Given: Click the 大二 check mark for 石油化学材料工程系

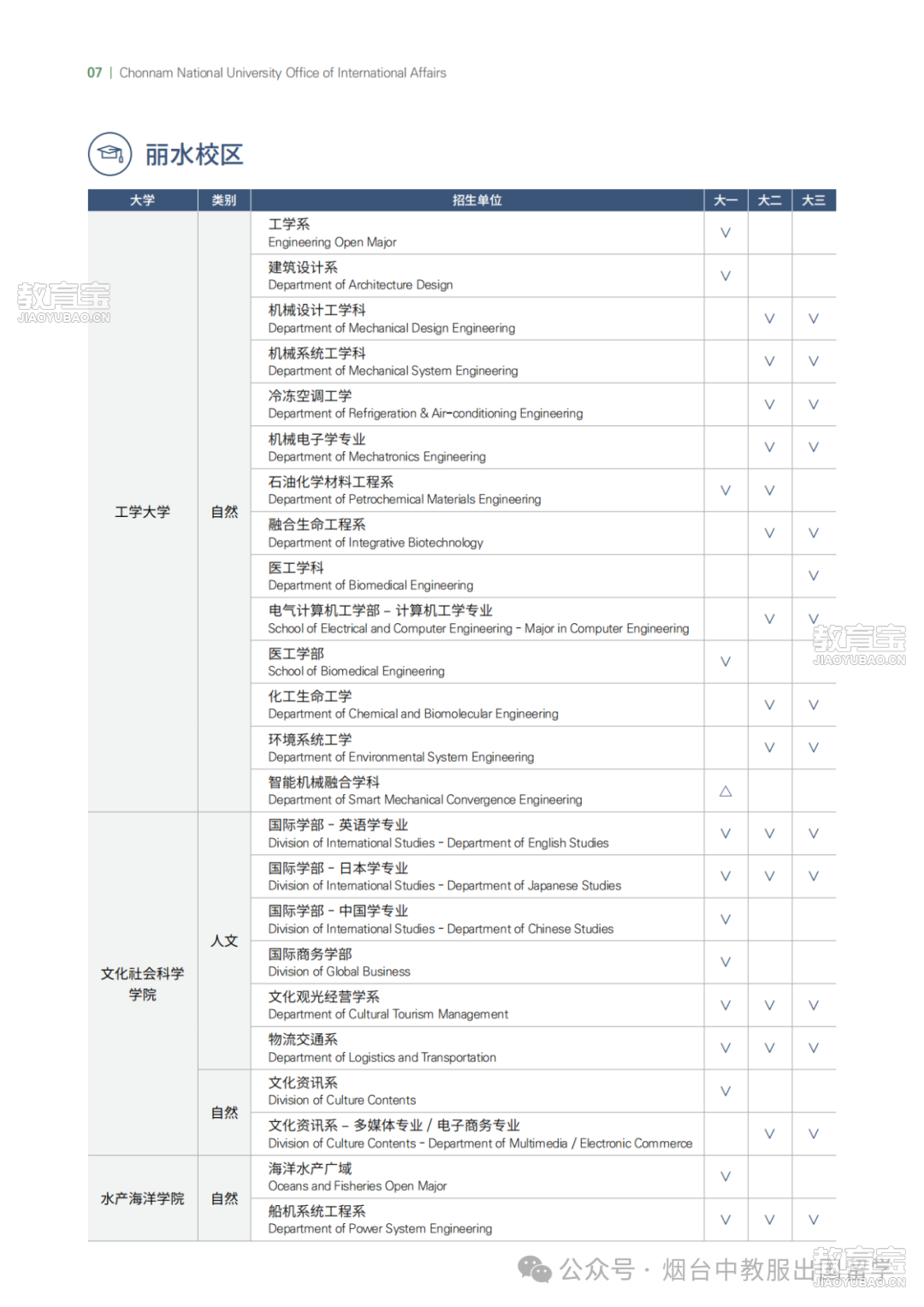Looking at the screenshot, I should pyautogui.click(x=770, y=490).
